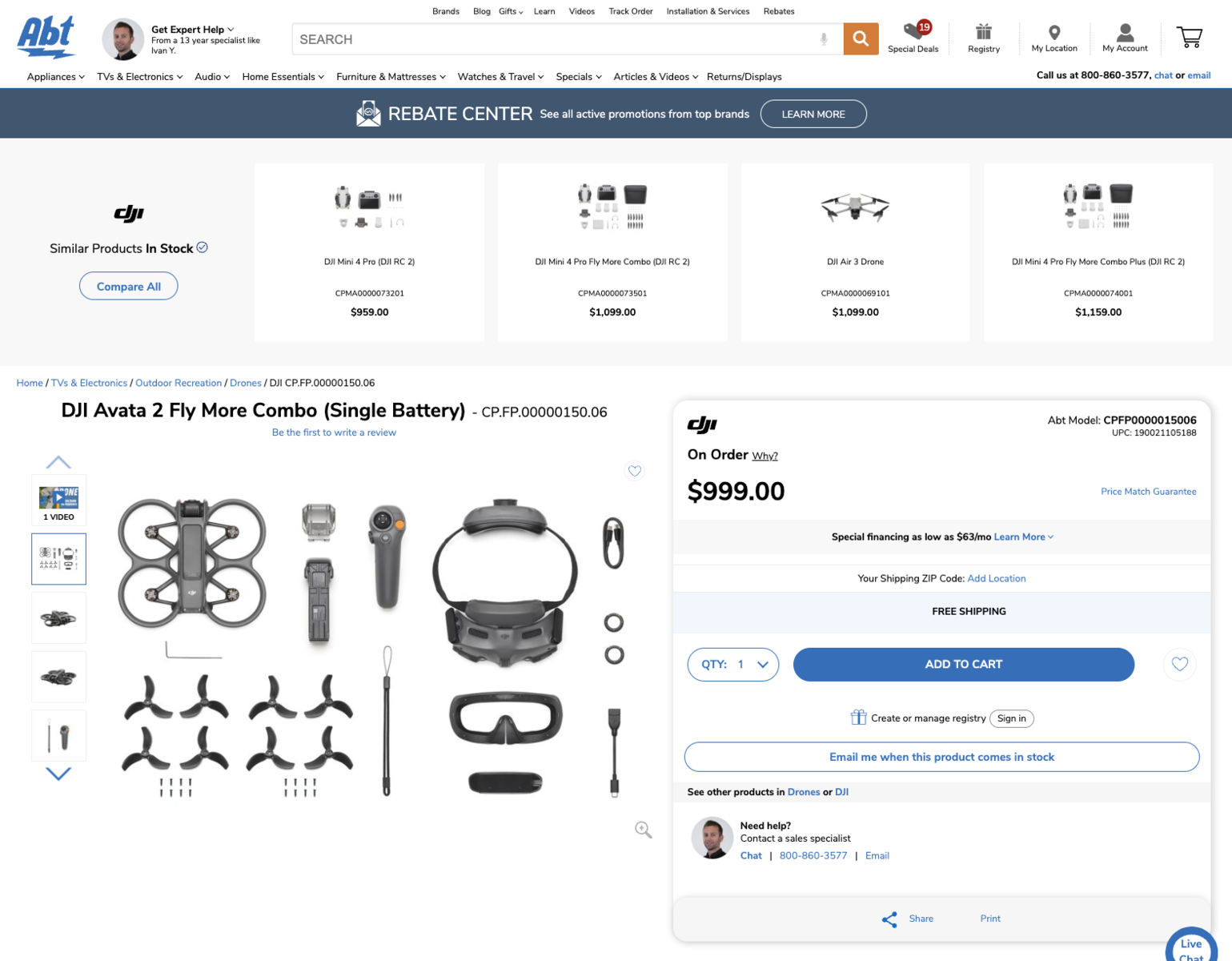The image size is (1232, 961).
Task: Expand Watches & Travel menu
Action: 501,77
